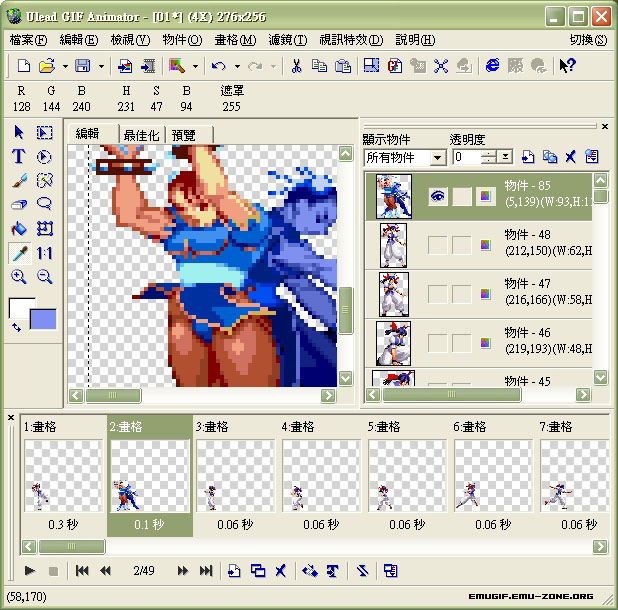Screen dimensions: 618x610
Task: Select the Zoom In magnifier tool
Action: 19,277
